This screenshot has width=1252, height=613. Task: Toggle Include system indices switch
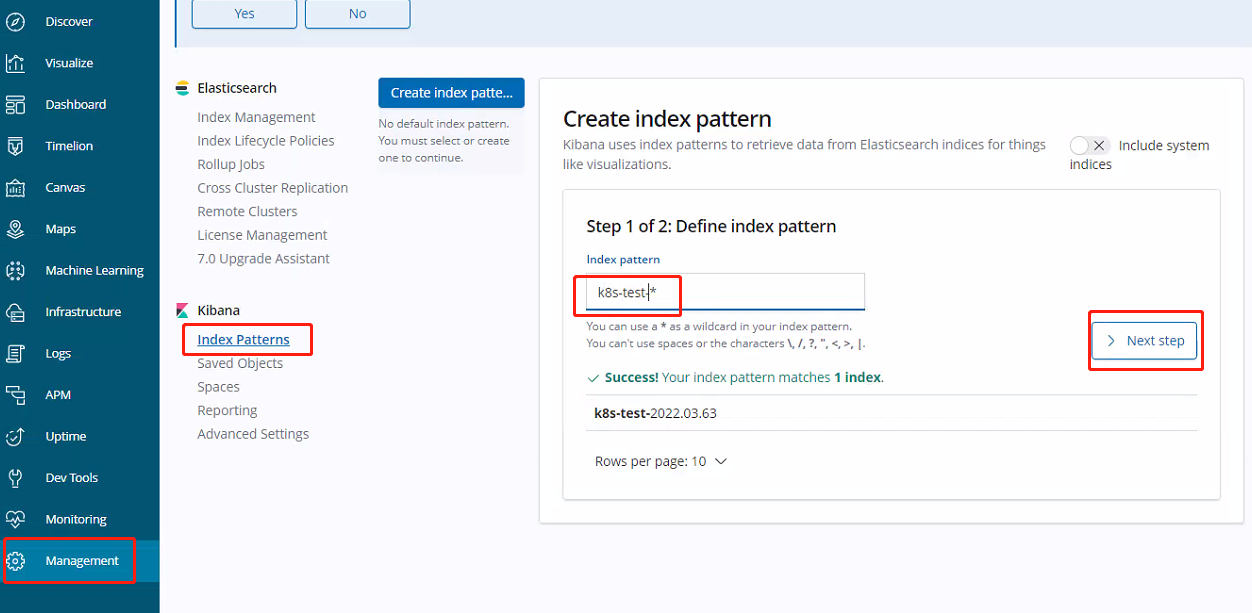click(x=1090, y=146)
